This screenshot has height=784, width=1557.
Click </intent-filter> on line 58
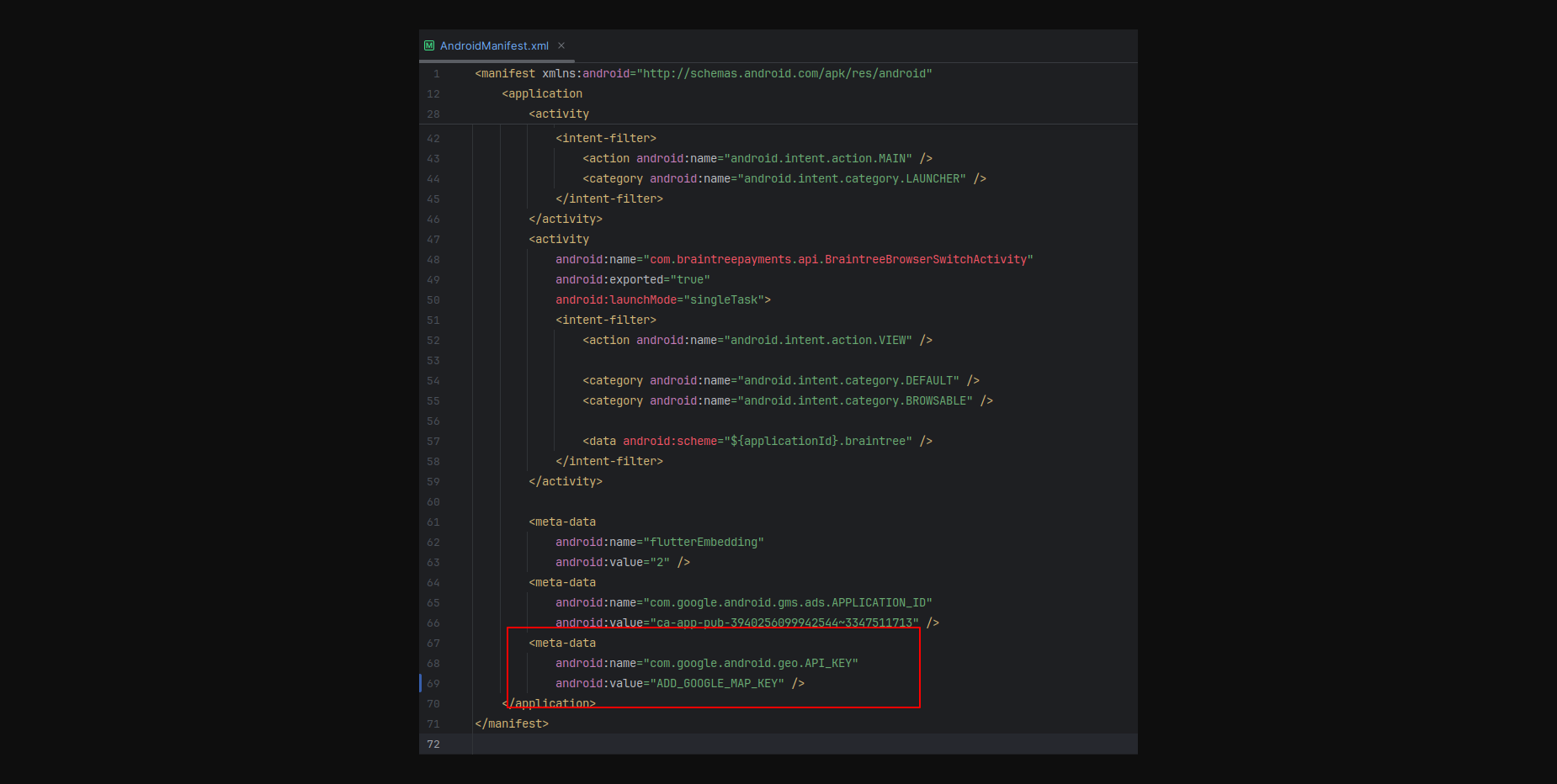(x=609, y=462)
